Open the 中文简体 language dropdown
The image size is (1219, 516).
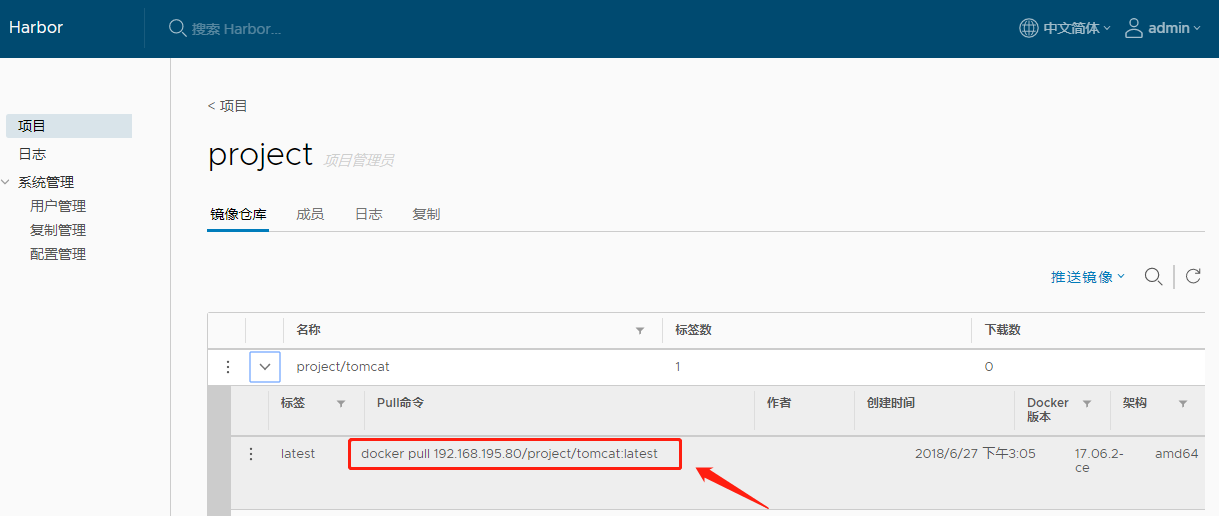pyautogui.click(x=1076, y=28)
